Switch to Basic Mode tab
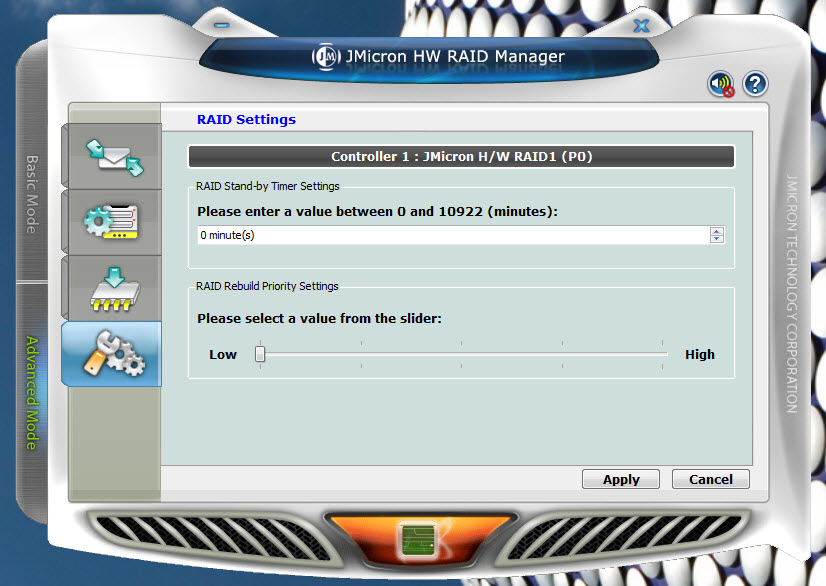The width and height of the screenshot is (826, 586). tap(32, 194)
